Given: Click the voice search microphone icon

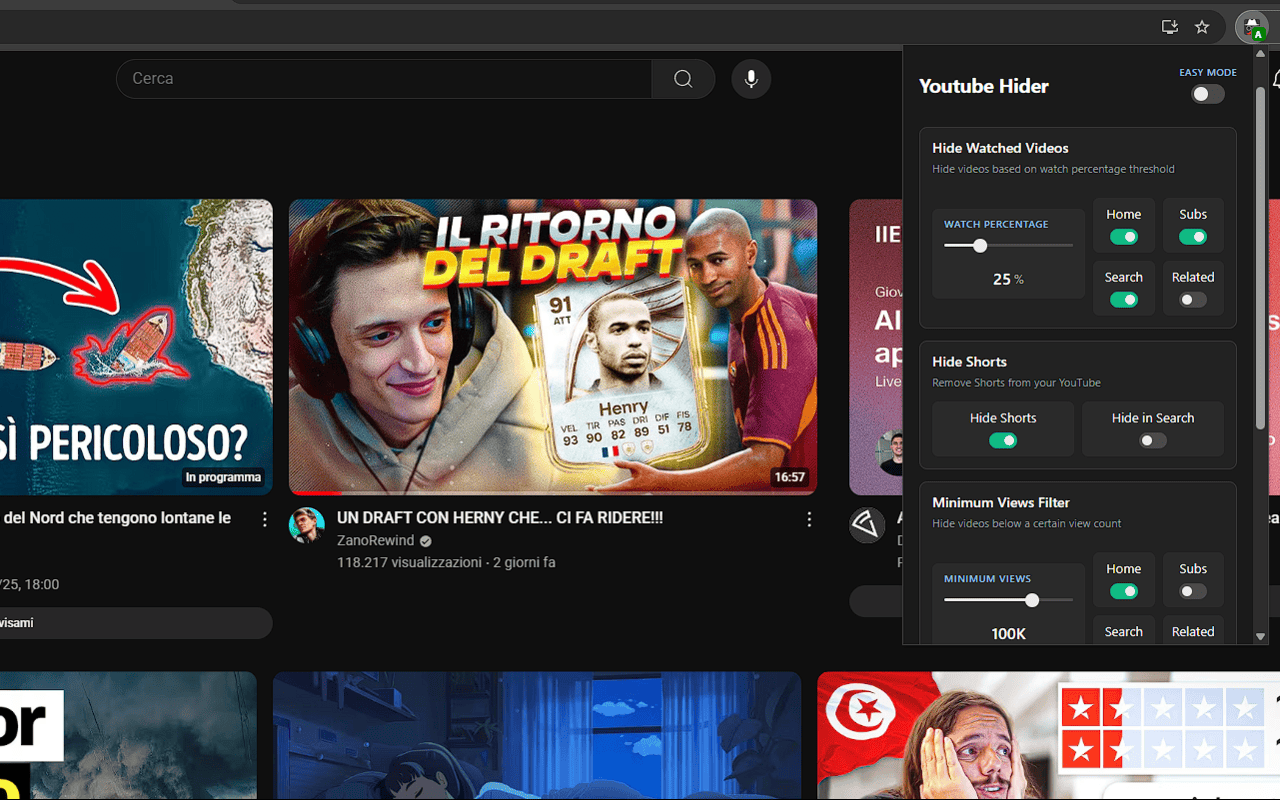Looking at the screenshot, I should 751,79.
